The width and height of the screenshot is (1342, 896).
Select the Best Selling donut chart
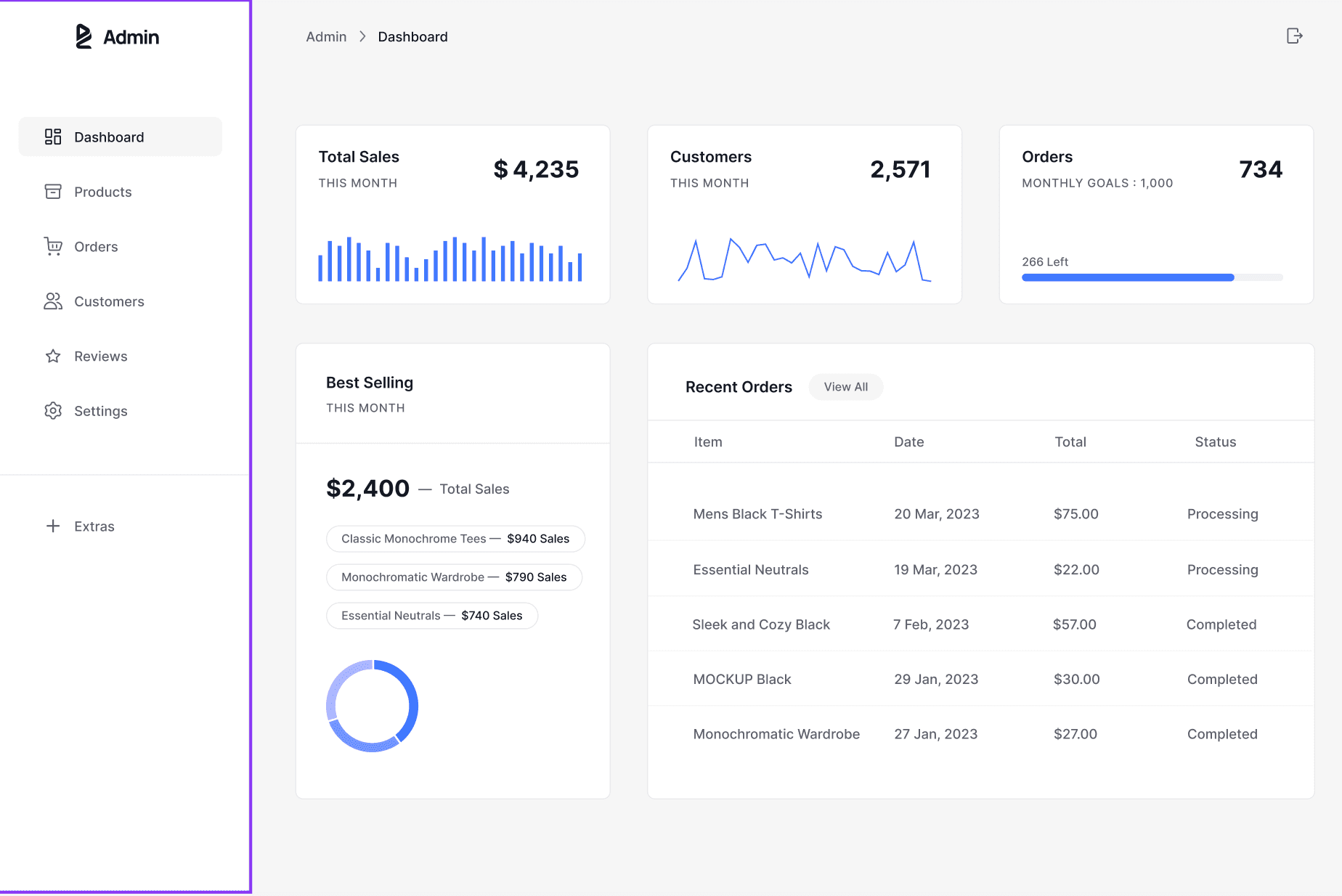[x=372, y=705]
